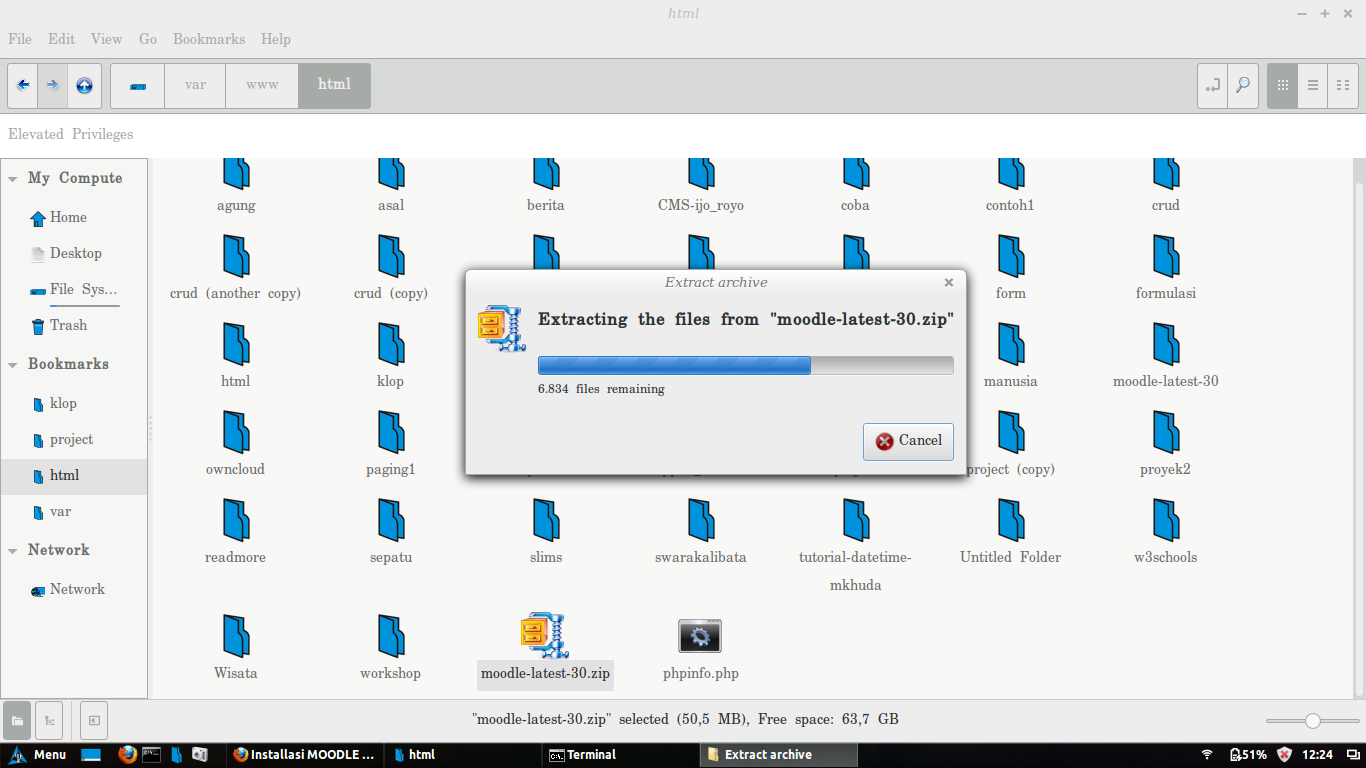Open the Mint Menu on taskbar
Viewport: 1366px width, 768px height.
37,755
